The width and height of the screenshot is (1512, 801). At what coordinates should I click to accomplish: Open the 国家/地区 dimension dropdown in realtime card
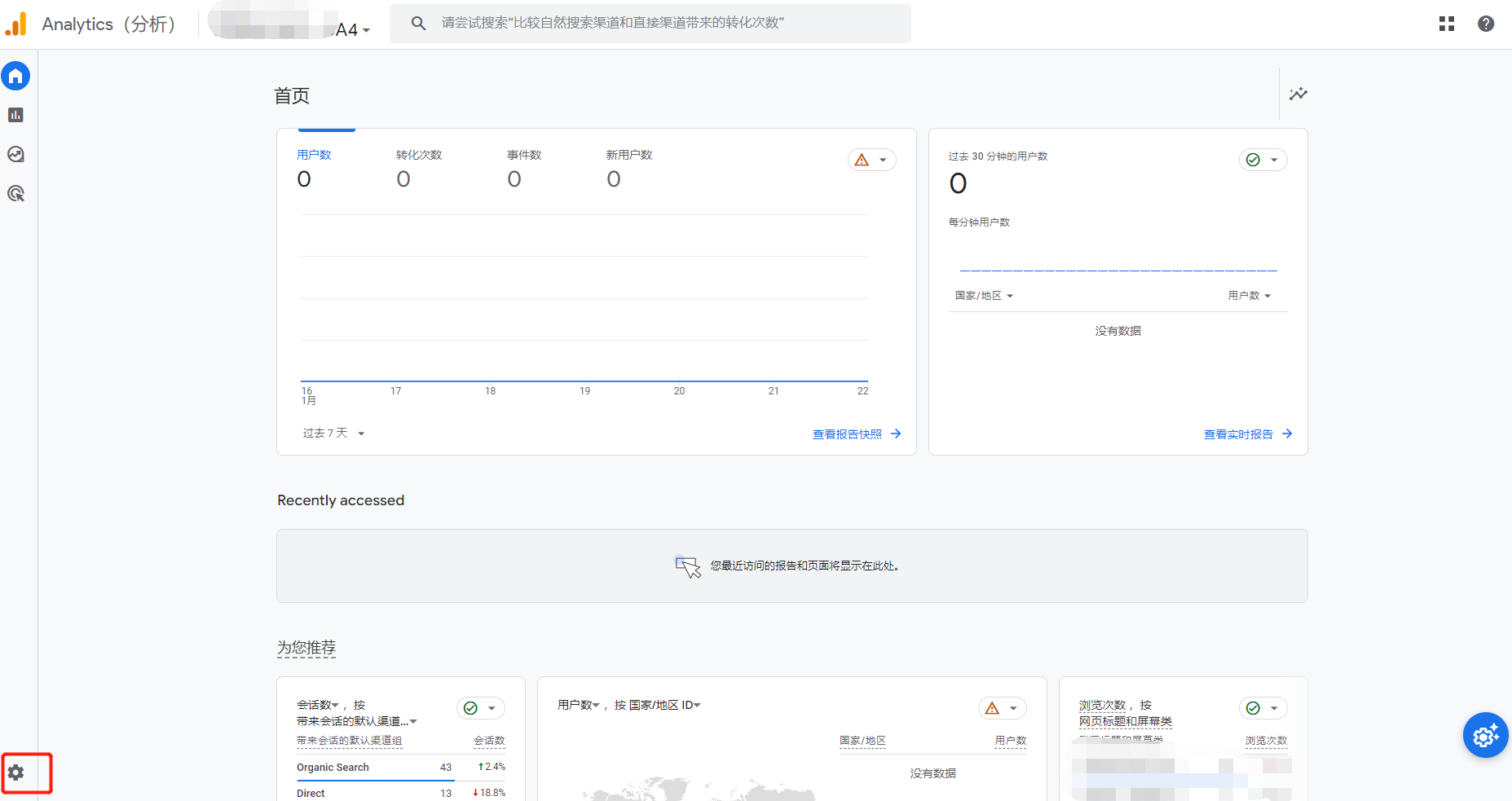(x=984, y=295)
